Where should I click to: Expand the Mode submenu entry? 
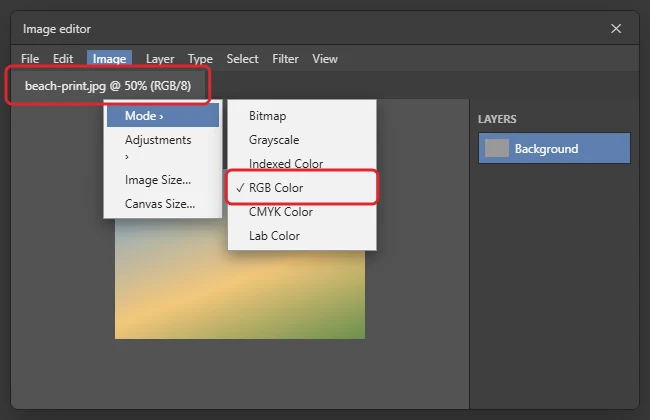163,116
